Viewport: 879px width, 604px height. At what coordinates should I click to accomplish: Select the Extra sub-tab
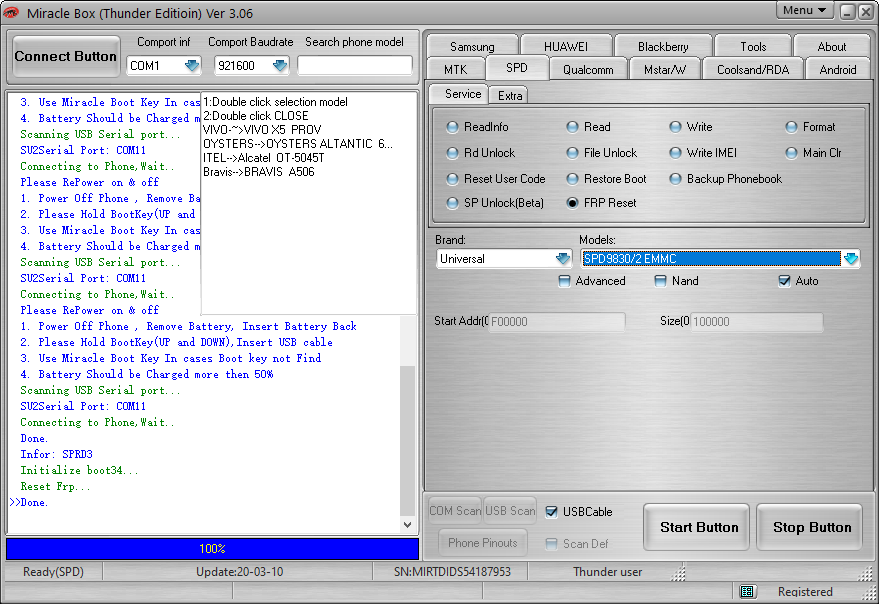point(509,95)
